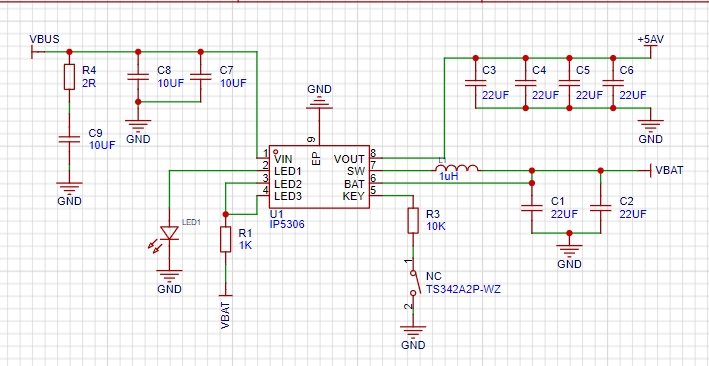Select the VBAT label below R1
709x366 pixels.
226,316
